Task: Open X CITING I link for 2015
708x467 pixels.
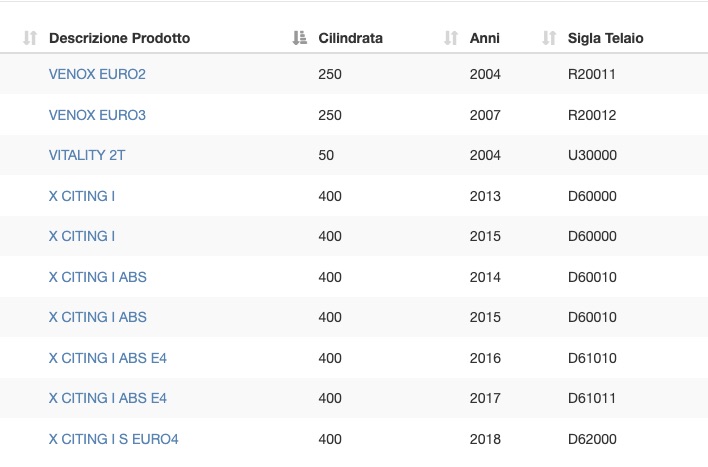Action: [82, 236]
